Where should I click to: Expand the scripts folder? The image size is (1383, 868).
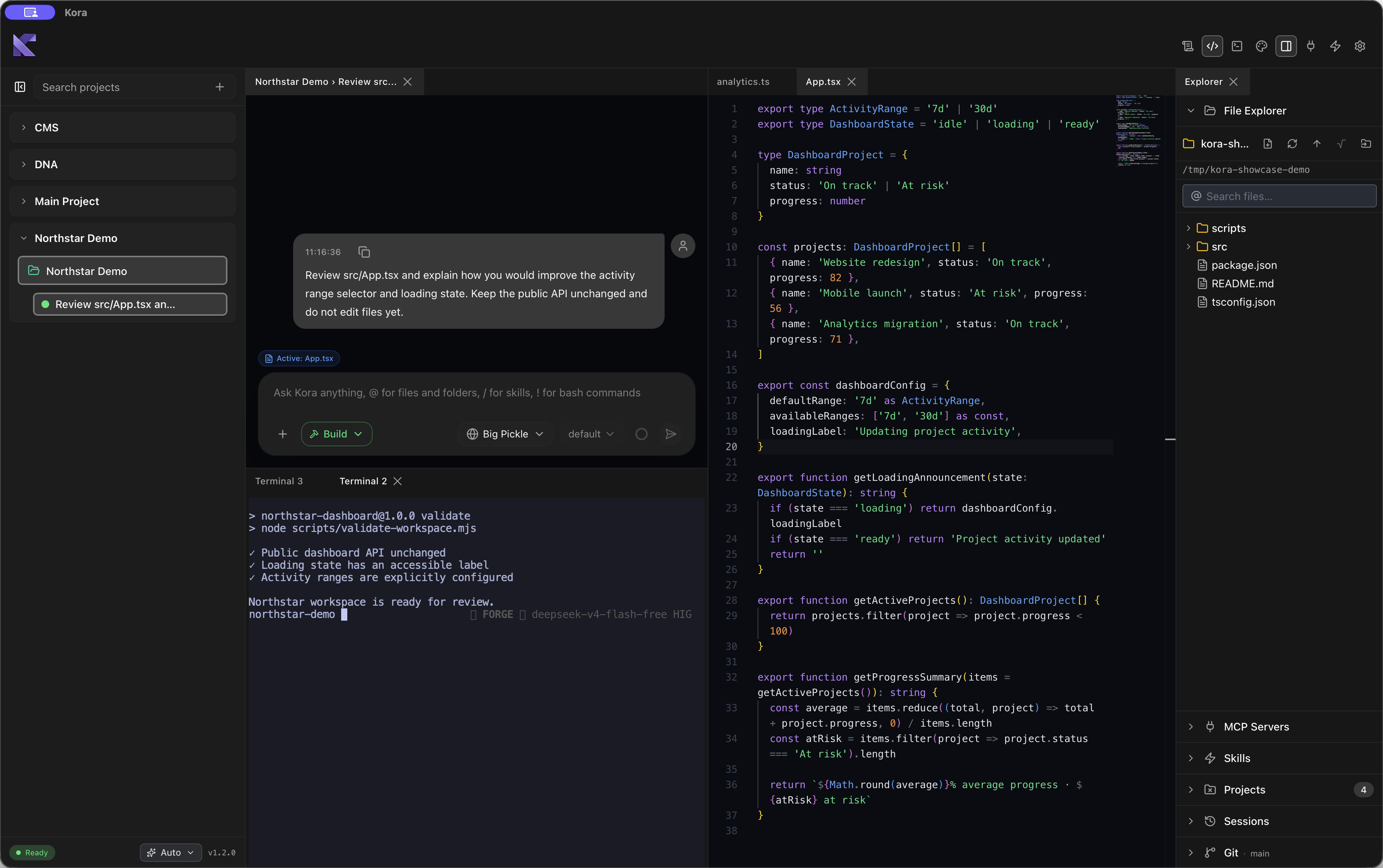[1279, 228]
